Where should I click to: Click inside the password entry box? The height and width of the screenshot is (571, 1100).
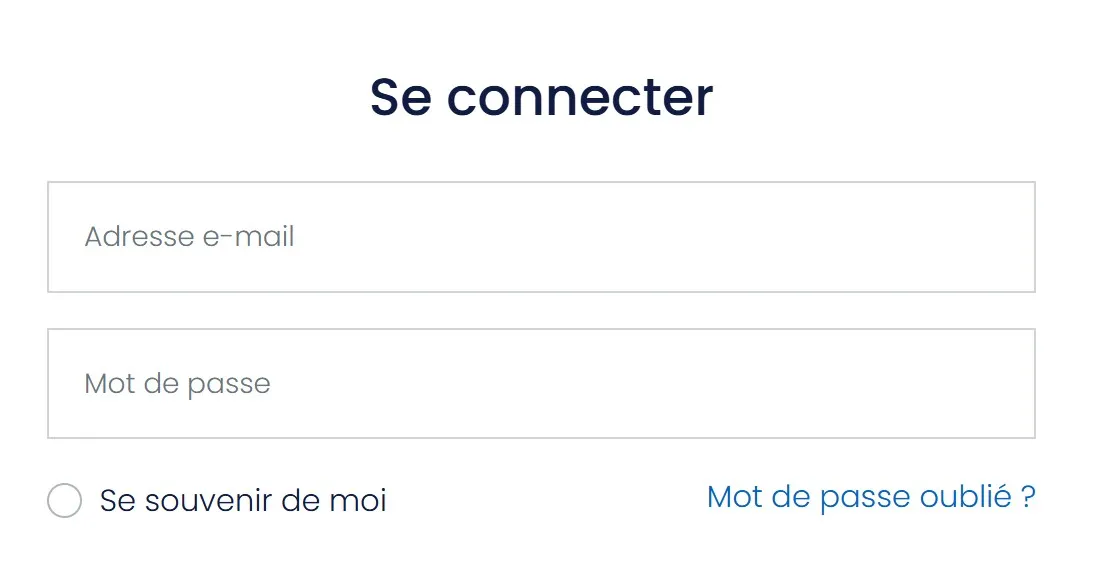coord(541,383)
